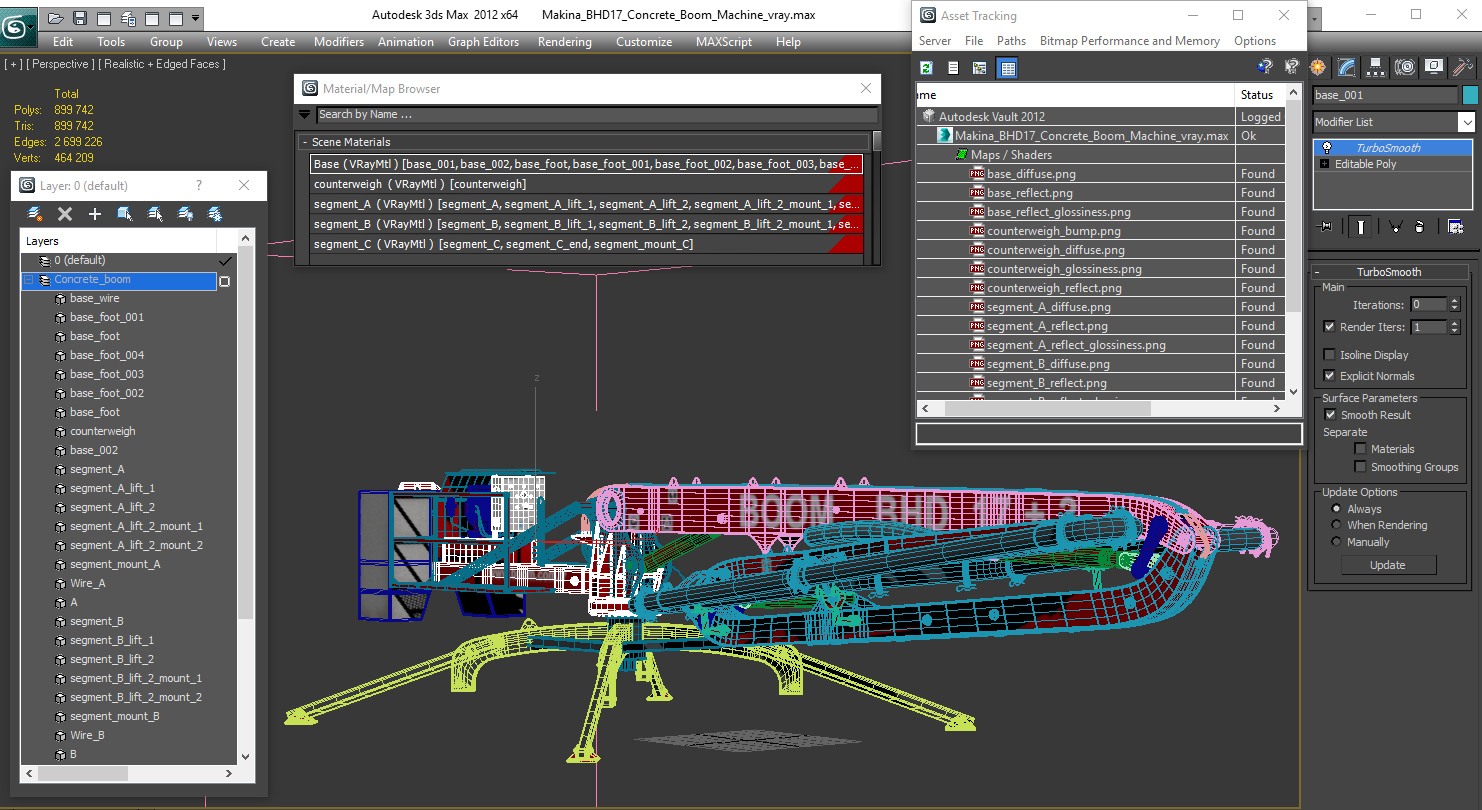Expand the Editable Poly plus sign
Screen dimensions: 1482x810
pos(1325,164)
